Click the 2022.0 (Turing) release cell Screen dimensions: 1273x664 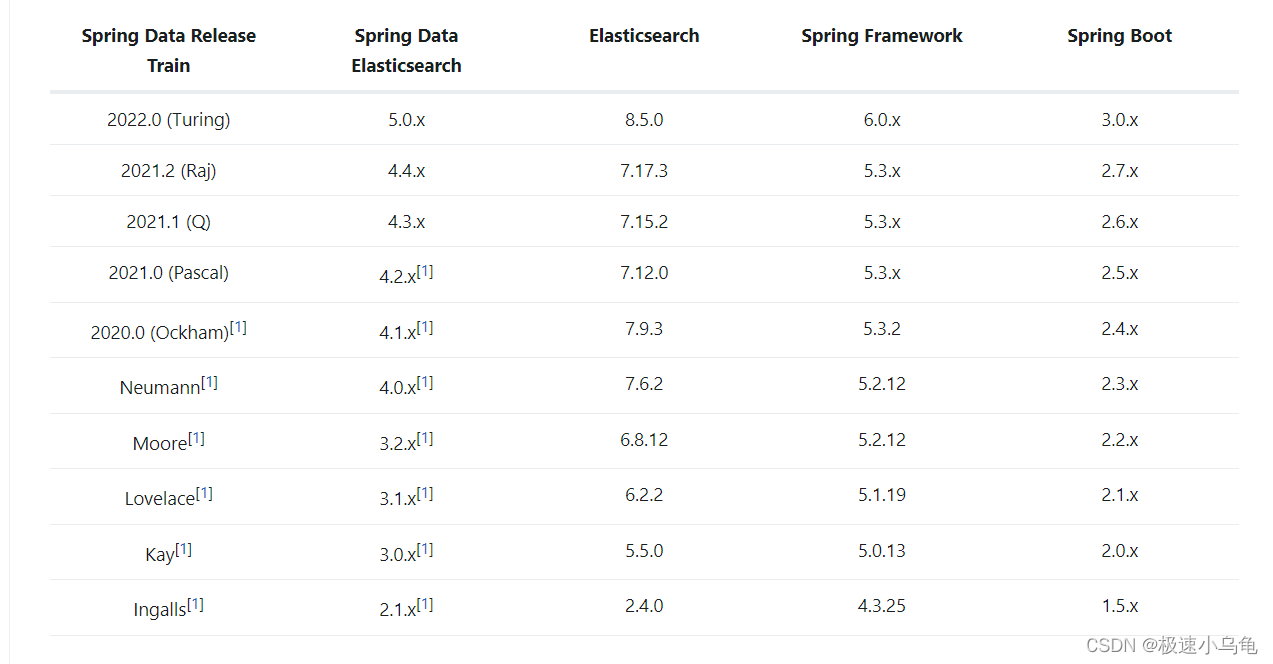(168, 120)
